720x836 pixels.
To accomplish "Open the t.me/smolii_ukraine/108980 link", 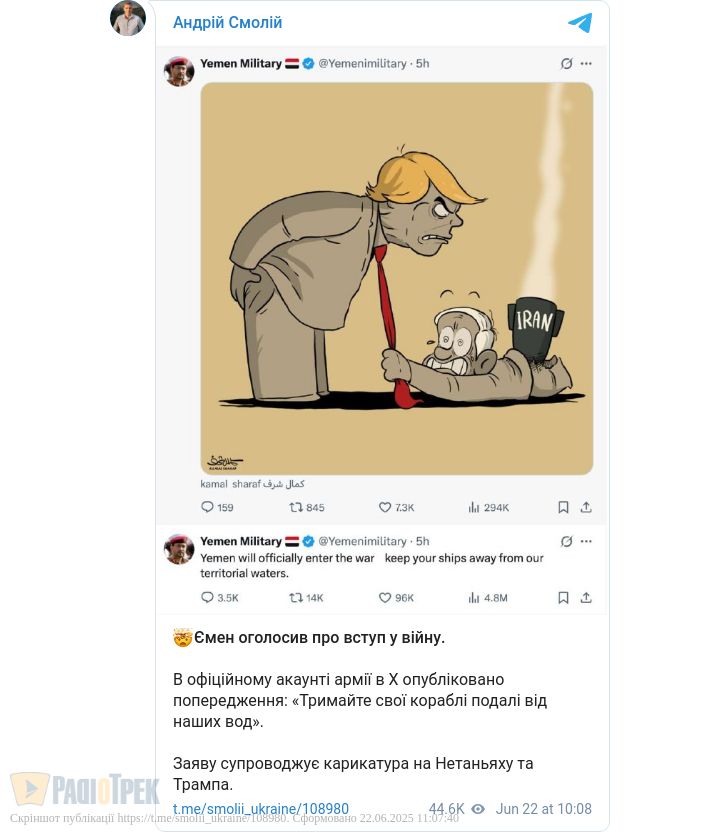I will click(x=261, y=809).
